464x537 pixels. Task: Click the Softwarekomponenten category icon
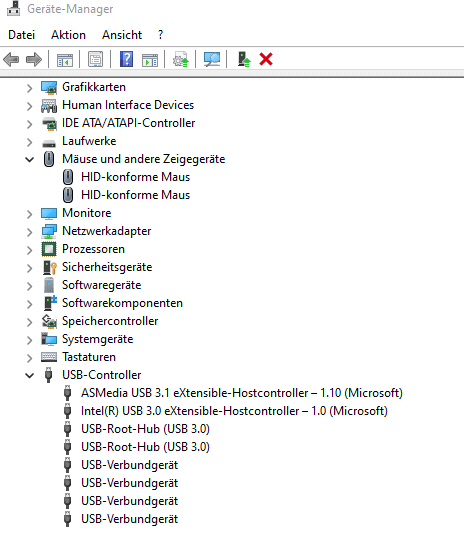click(50, 303)
